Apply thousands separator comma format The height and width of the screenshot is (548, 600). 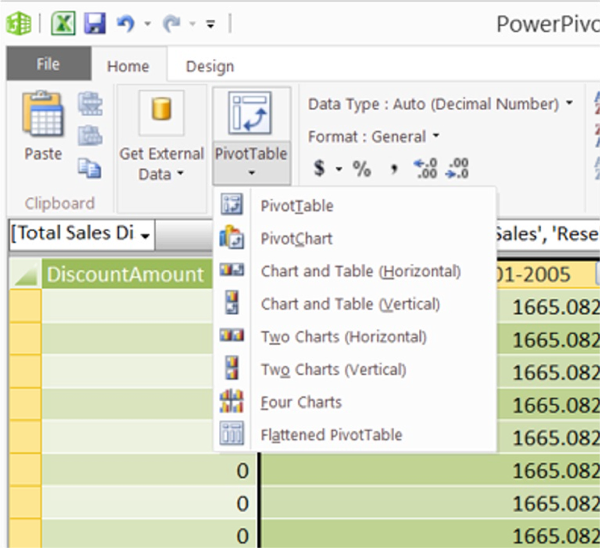pyautogui.click(x=393, y=169)
